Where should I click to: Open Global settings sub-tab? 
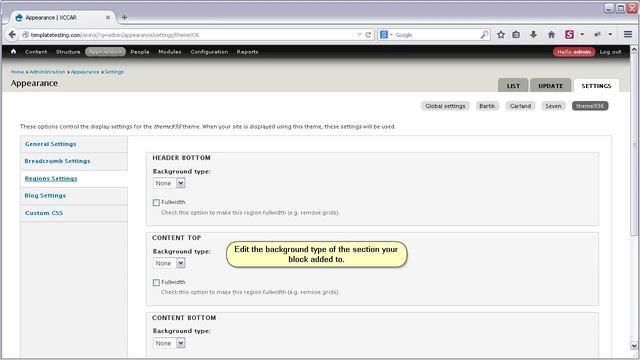coord(445,106)
